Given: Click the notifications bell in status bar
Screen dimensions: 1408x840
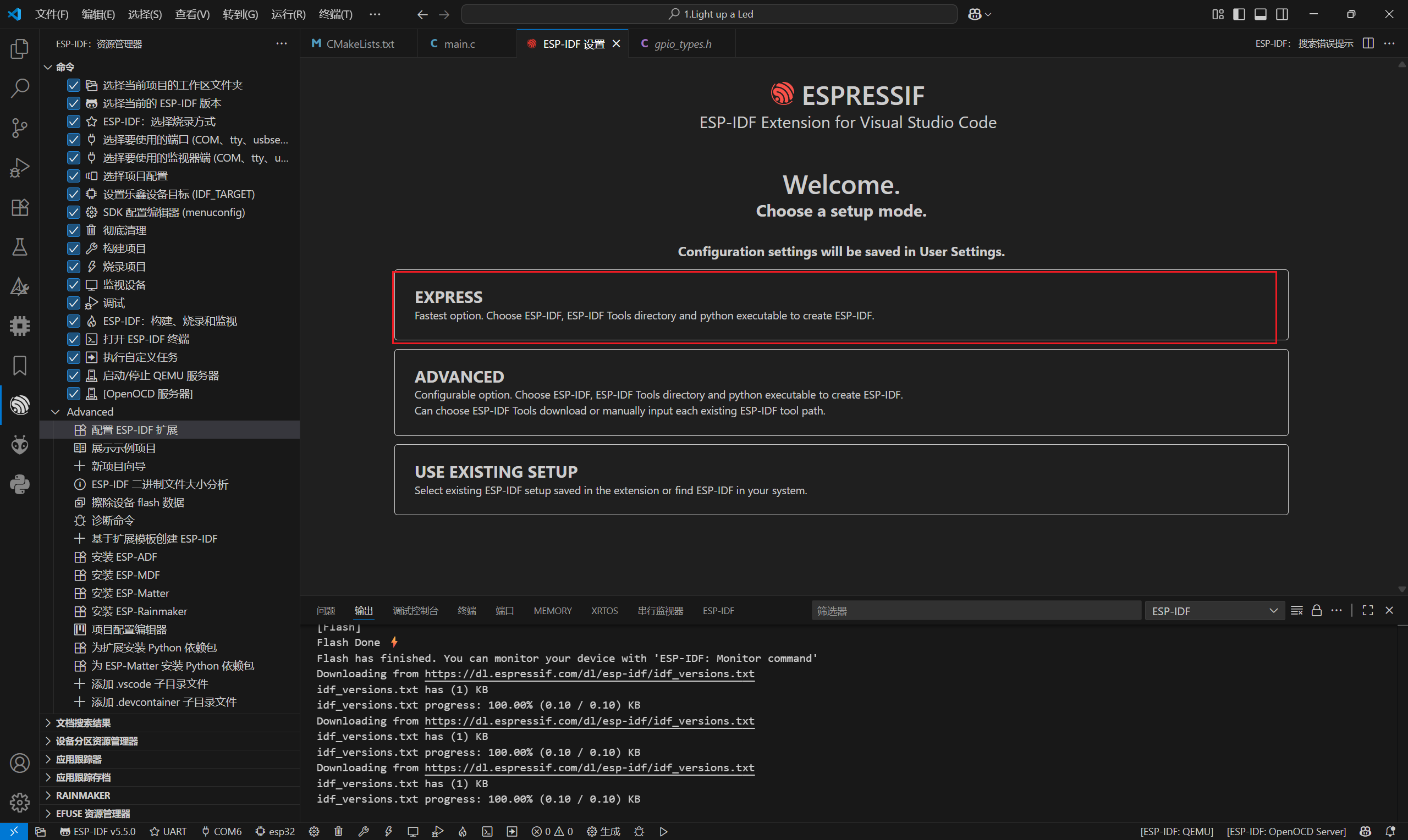Looking at the screenshot, I should (1390, 832).
